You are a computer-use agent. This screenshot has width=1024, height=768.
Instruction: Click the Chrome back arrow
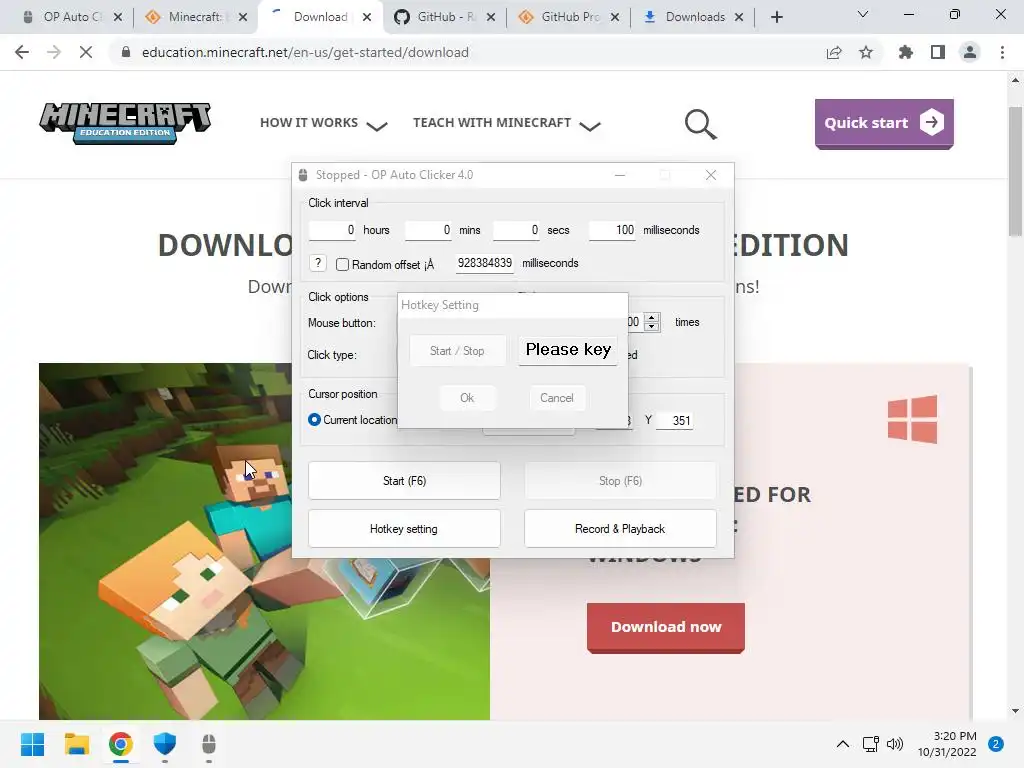tap(22, 52)
